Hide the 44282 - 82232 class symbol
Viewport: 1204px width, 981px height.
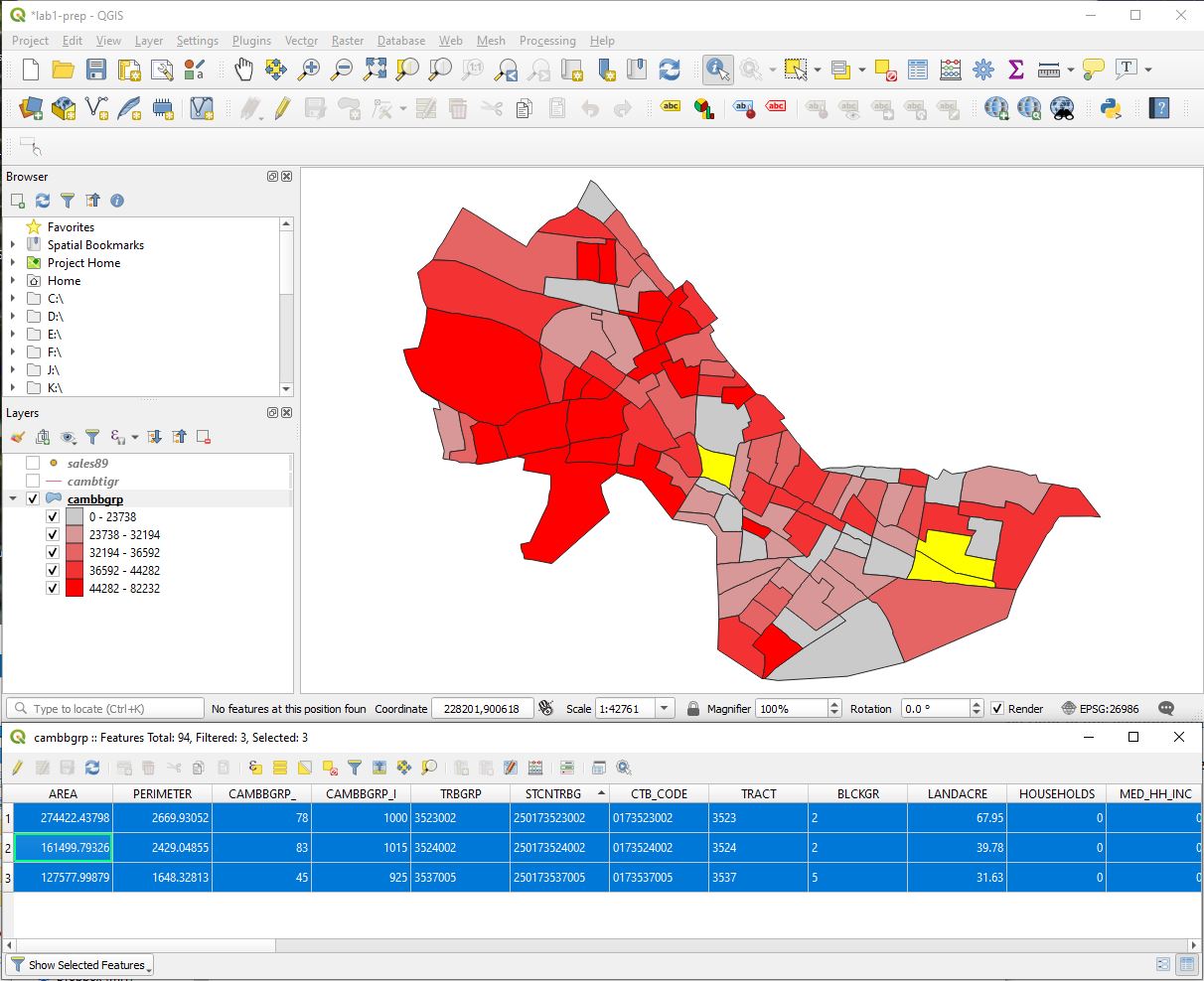(x=53, y=587)
